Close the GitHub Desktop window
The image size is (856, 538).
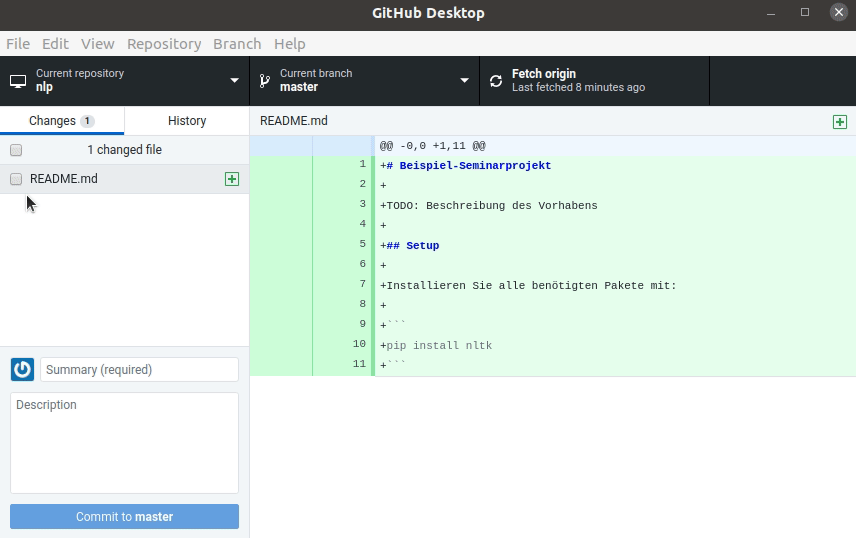pos(839,12)
